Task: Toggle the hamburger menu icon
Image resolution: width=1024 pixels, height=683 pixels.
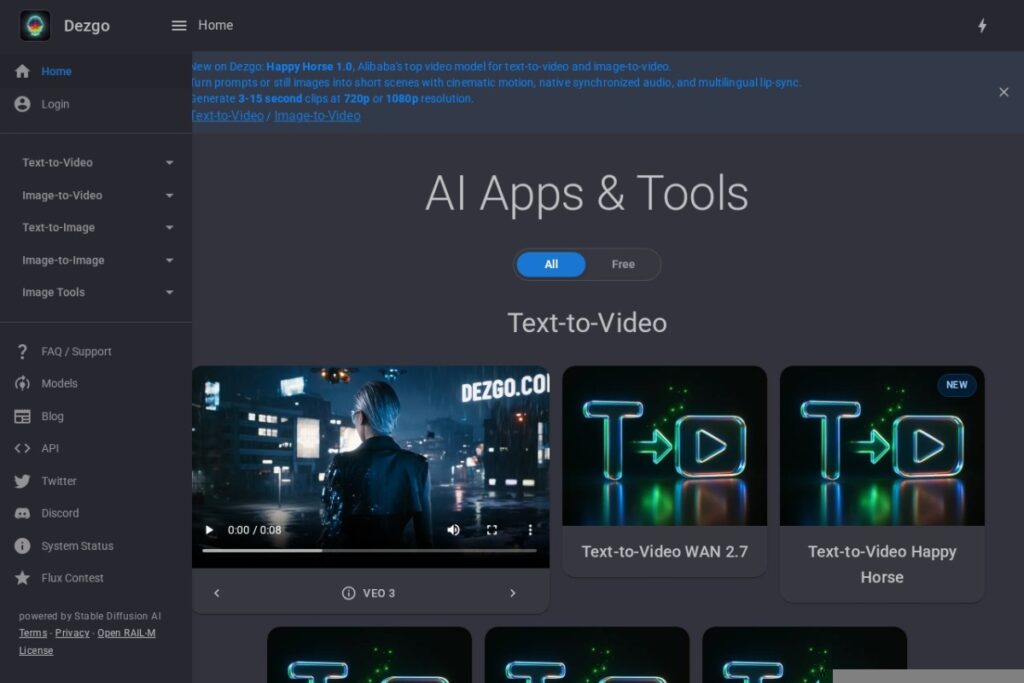Action: (179, 25)
